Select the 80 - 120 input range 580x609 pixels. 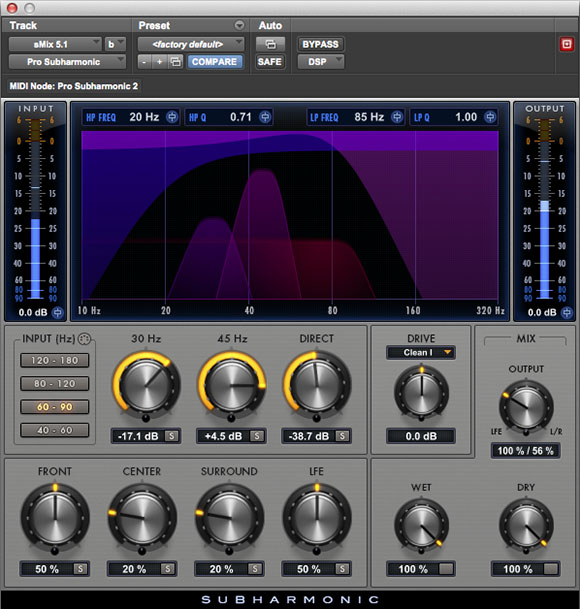(x=55, y=384)
